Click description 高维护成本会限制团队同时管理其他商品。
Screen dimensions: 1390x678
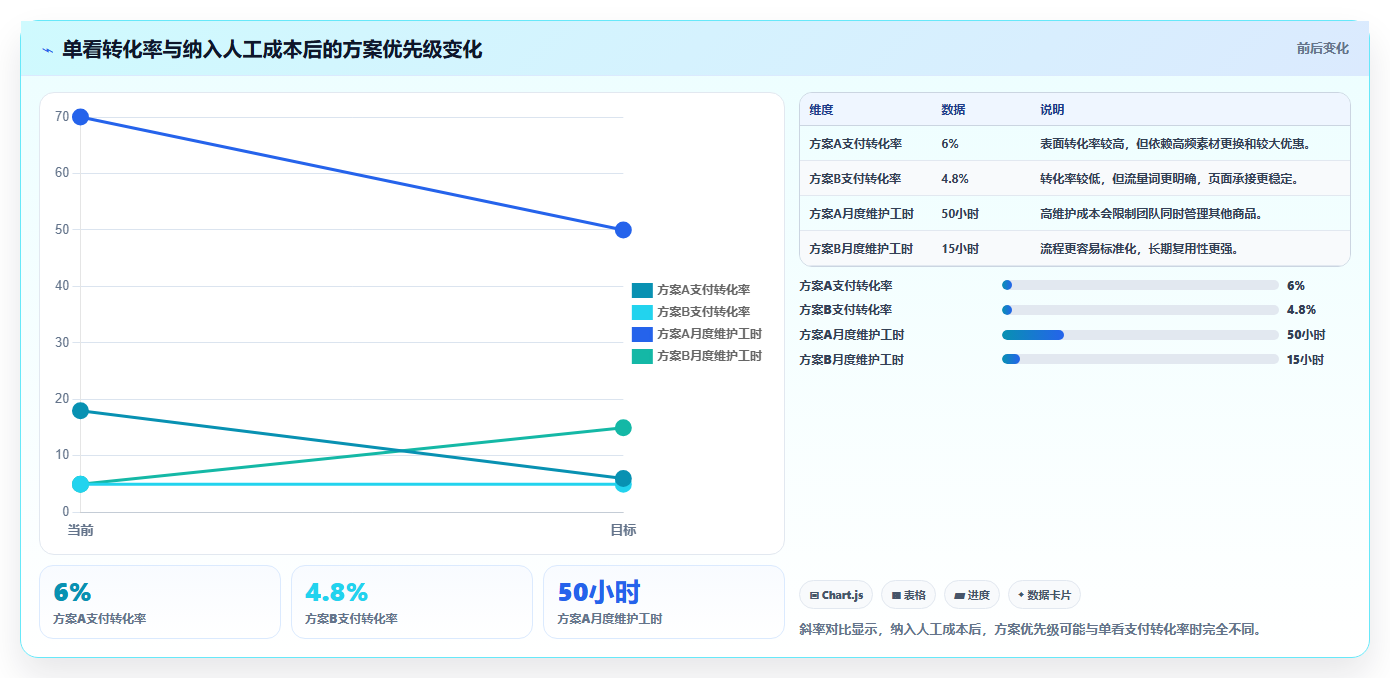(1151, 214)
